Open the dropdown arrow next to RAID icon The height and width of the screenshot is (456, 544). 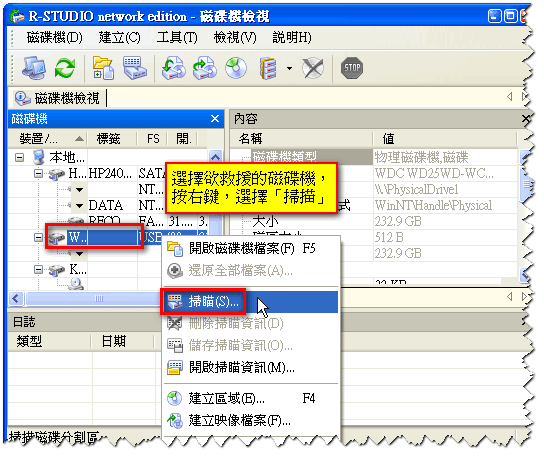click(x=289, y=68)
